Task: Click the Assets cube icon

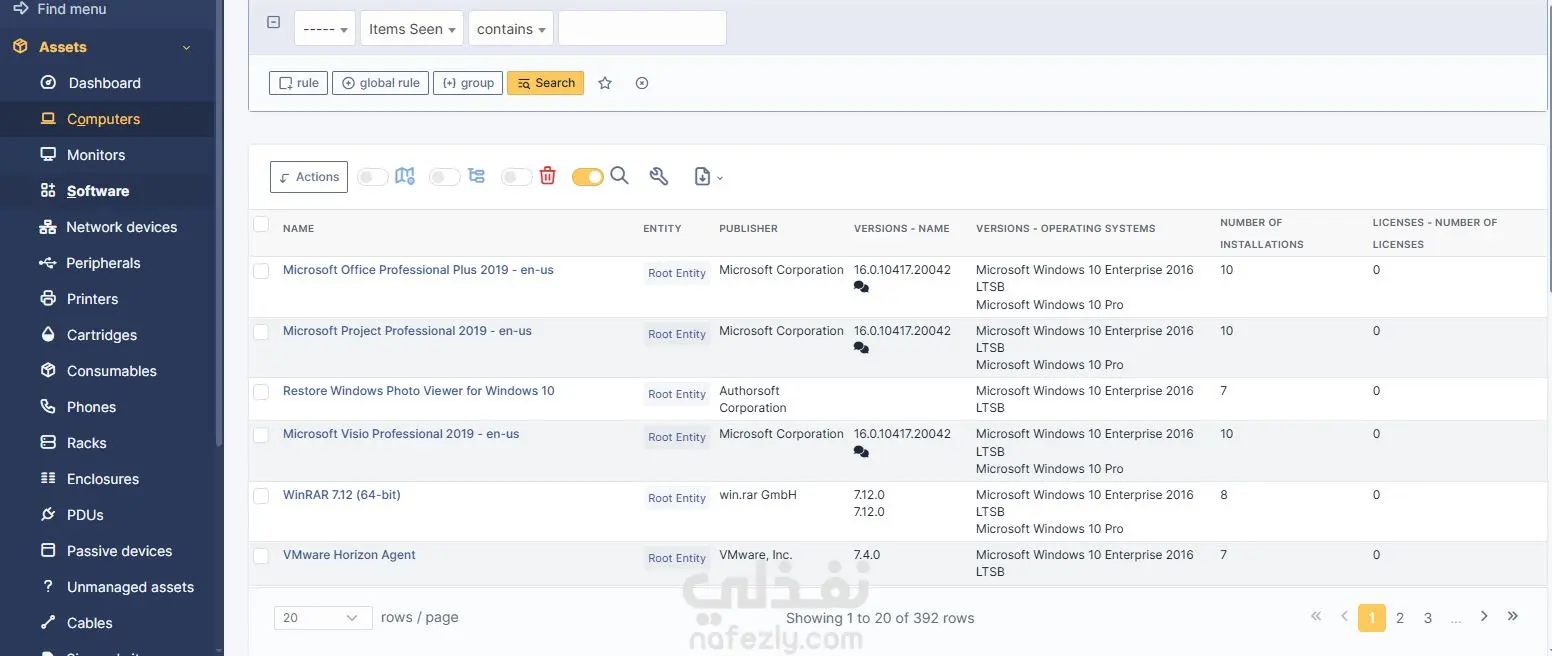Action: (x=19, y=47)
